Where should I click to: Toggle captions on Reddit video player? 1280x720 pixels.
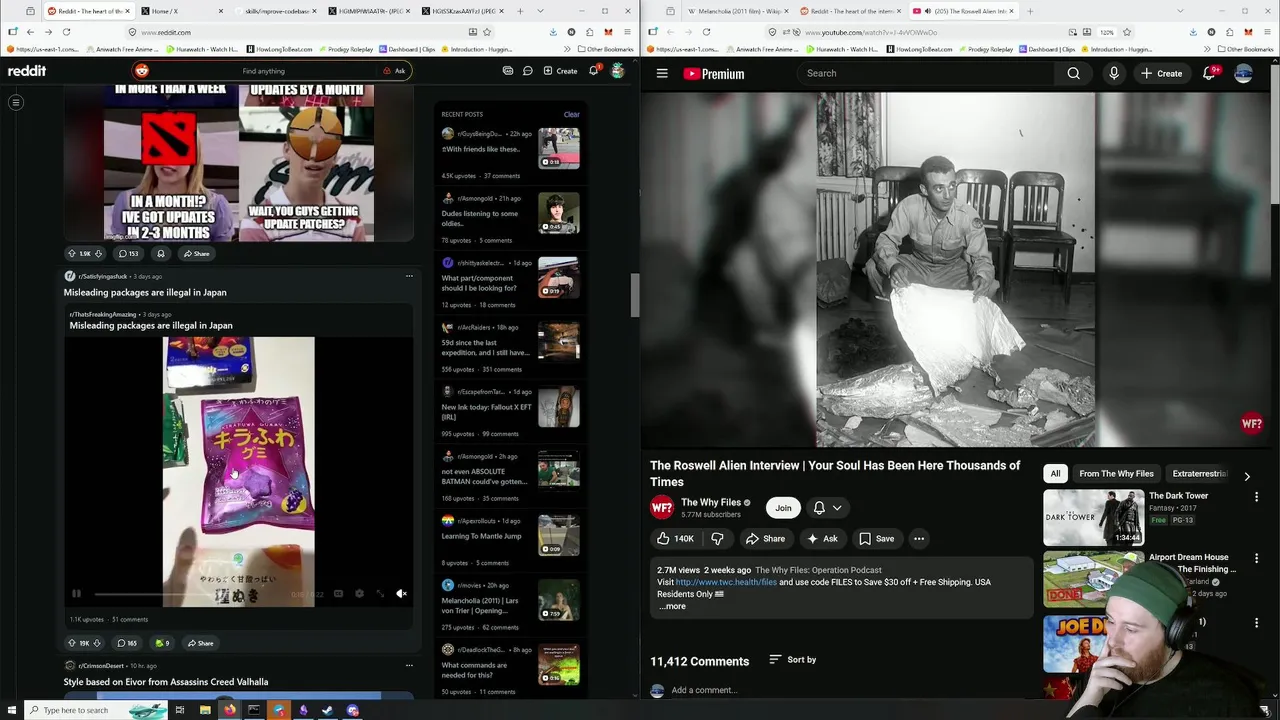[338, 594]
